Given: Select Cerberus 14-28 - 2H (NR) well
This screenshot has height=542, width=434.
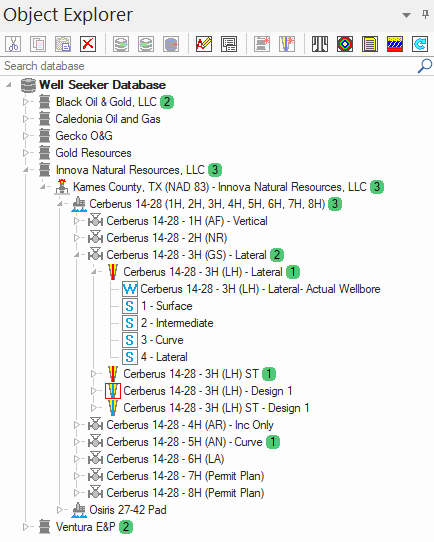Looking at the screenshot, I should [x=167, y=238].
